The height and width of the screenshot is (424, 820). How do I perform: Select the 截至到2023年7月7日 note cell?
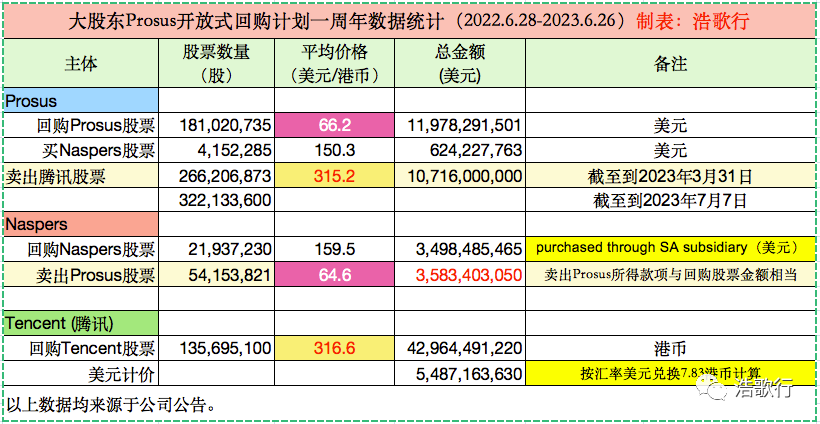click(670, 201)
